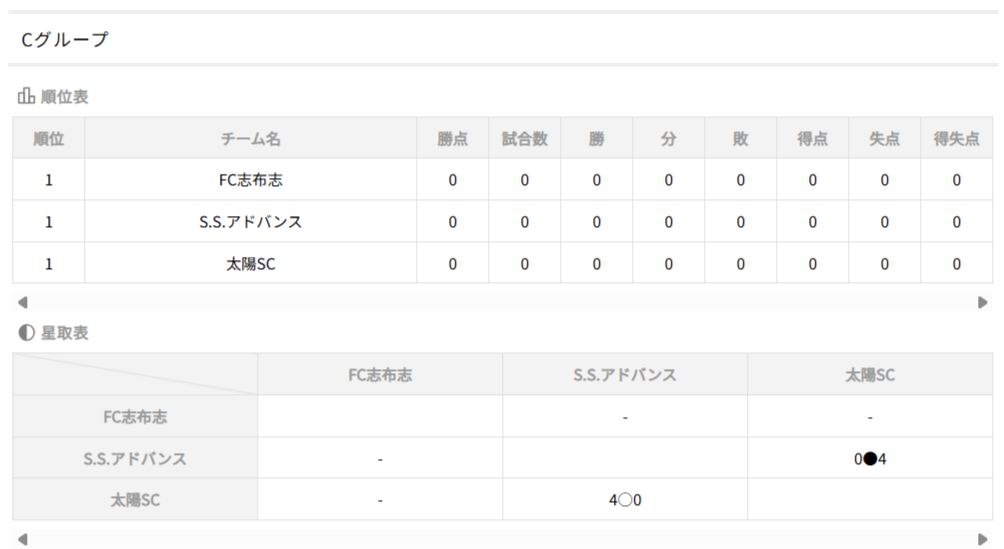This screenshot has width=1004, height=549.
Task: Click the 太陽SC column header in 星取表
Action: click(870, 375)
